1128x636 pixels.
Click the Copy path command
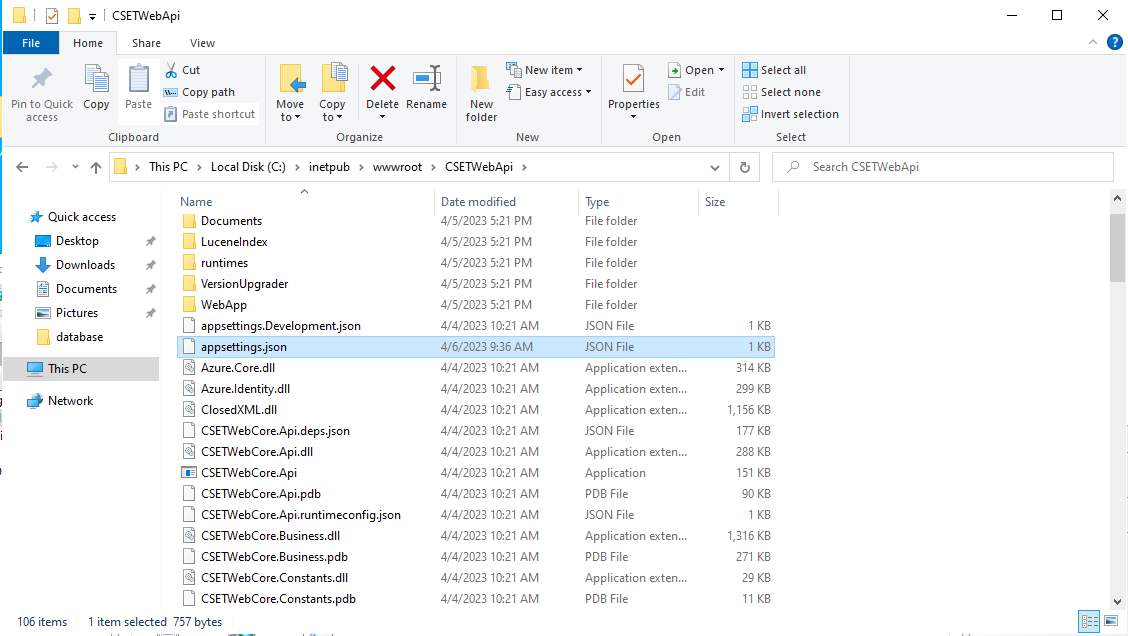[199, 92]
